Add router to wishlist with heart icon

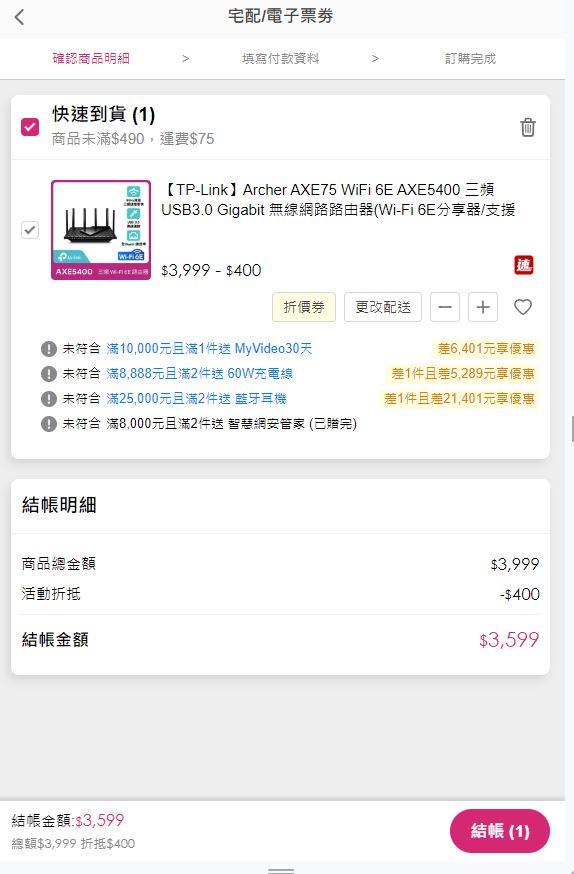pos(522,307)
